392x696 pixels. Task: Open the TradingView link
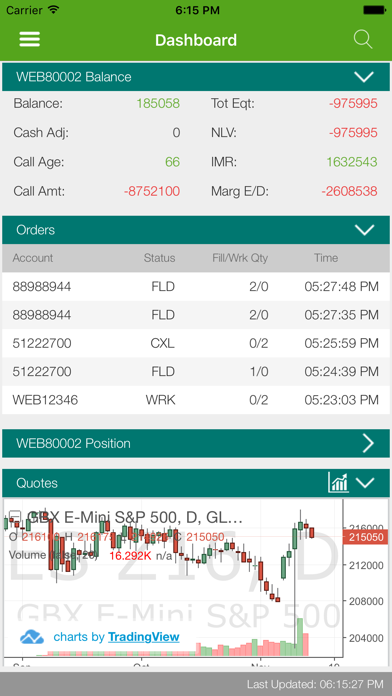coord(143,637)
